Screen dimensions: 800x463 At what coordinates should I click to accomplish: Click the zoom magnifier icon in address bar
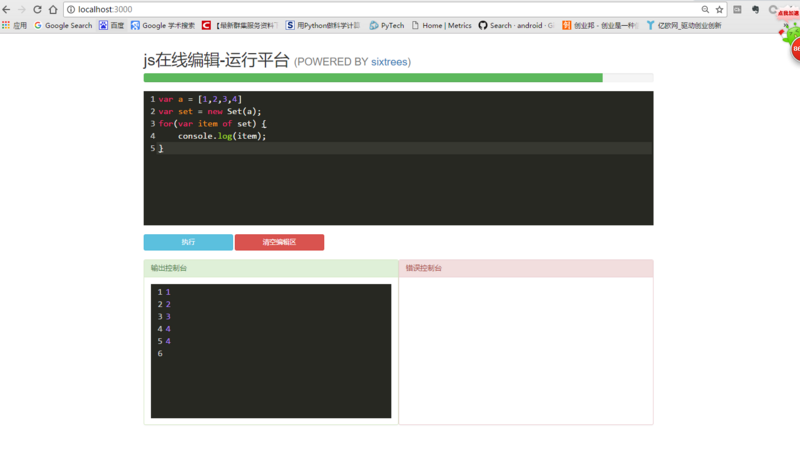click(705, 9)
